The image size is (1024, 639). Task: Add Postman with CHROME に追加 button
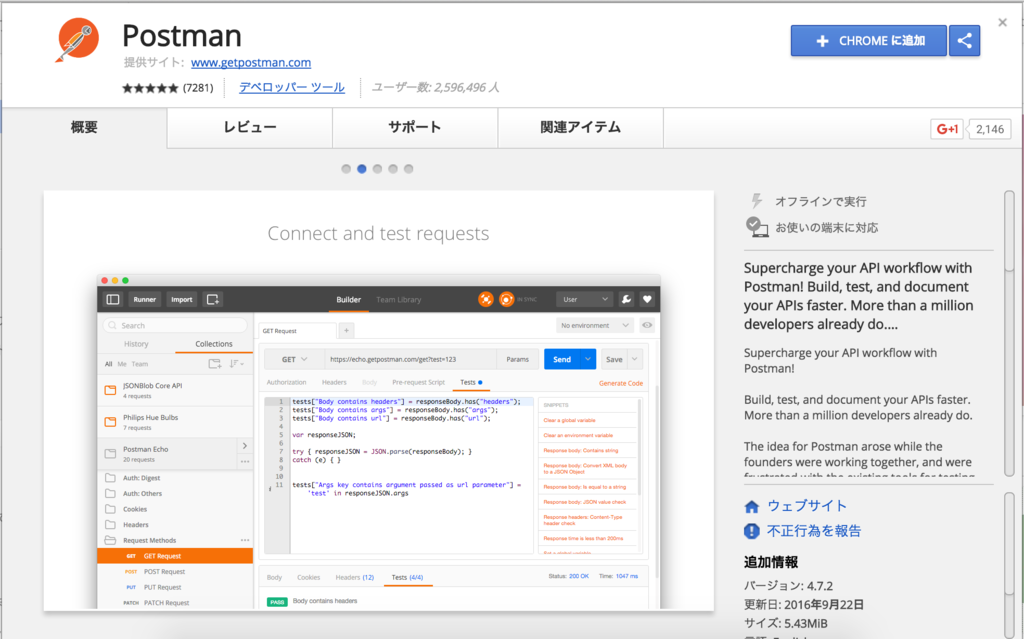869,41
